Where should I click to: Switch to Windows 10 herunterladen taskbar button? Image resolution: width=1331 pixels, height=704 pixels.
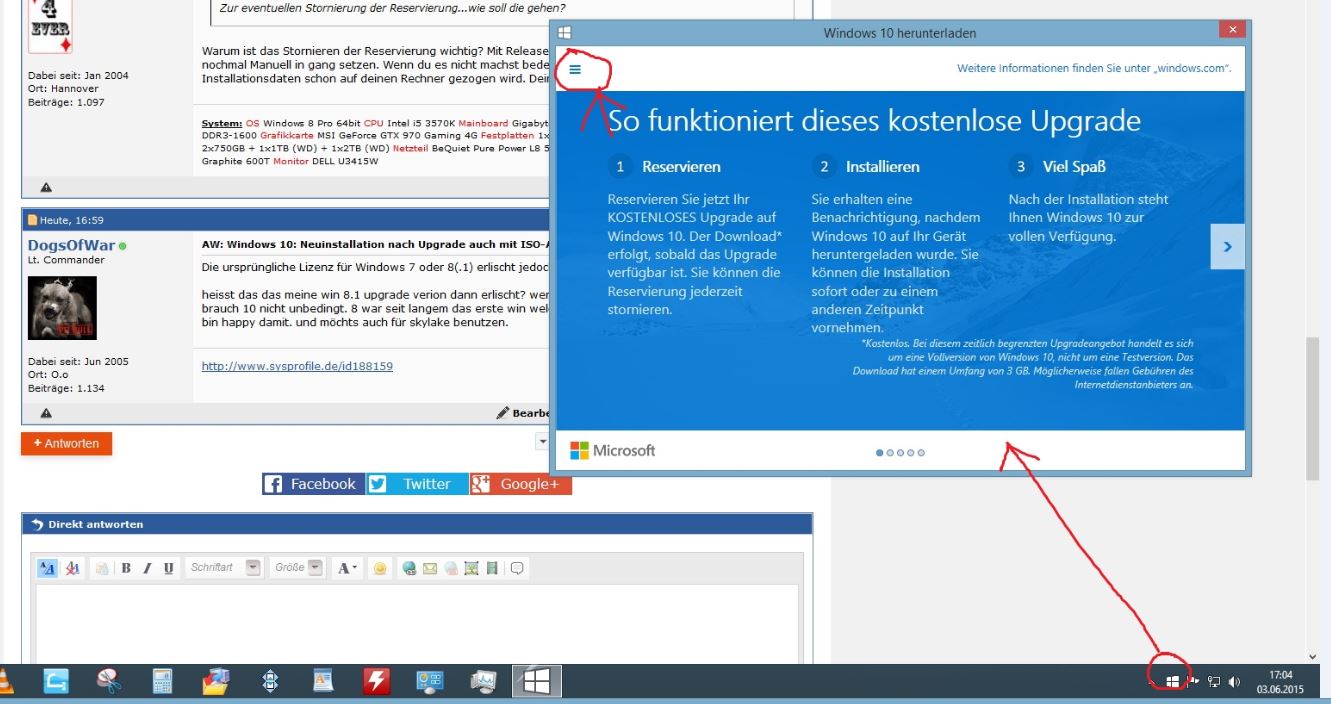coord(537,681)
